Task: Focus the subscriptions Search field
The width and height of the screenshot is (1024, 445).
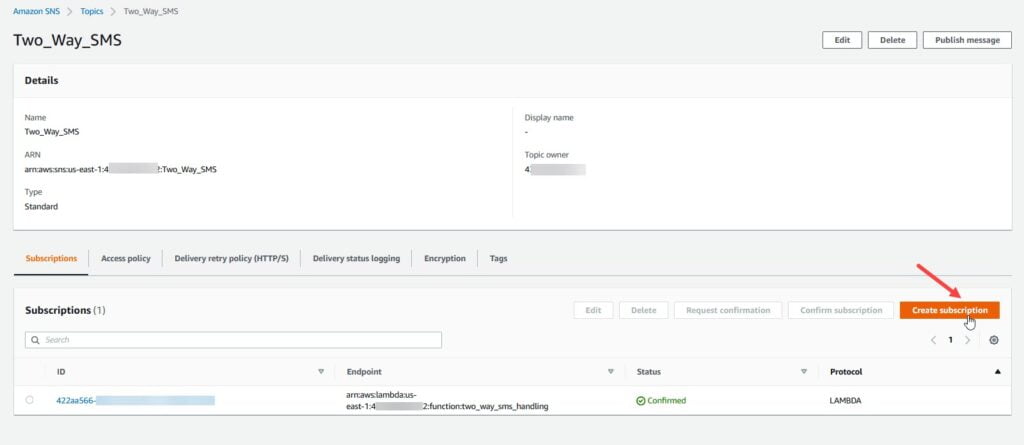Action: point(233,340)
